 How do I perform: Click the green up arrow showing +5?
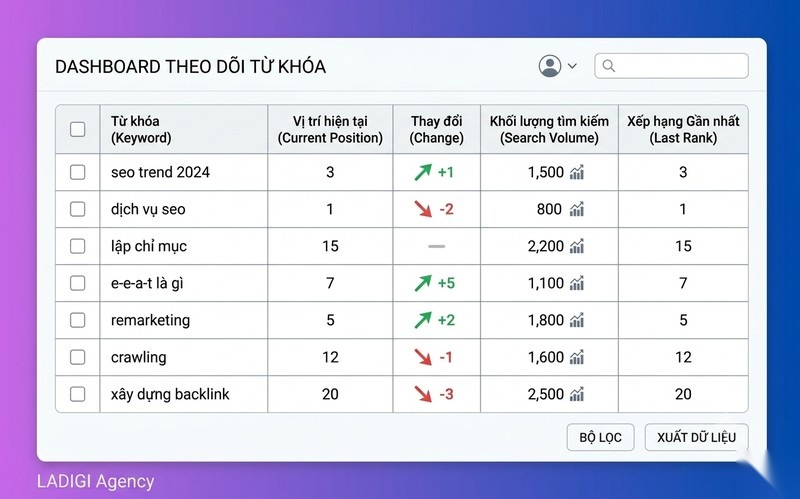(x=423, y=283)
